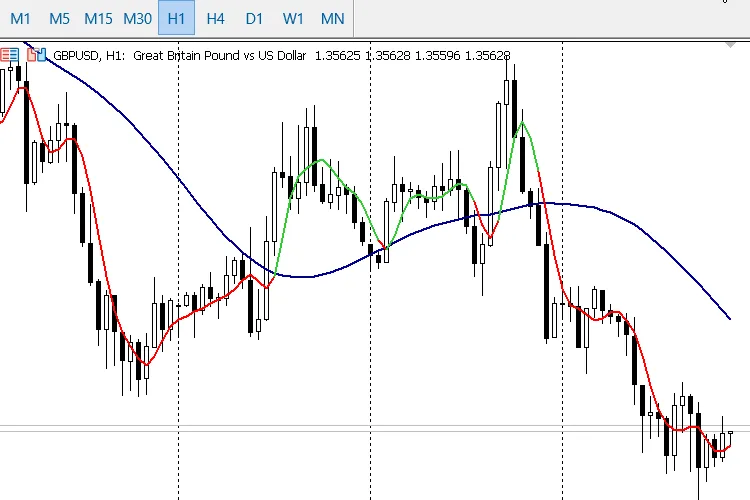
Task: Set chart to W1 weekly timeframe
Action: 293,19
